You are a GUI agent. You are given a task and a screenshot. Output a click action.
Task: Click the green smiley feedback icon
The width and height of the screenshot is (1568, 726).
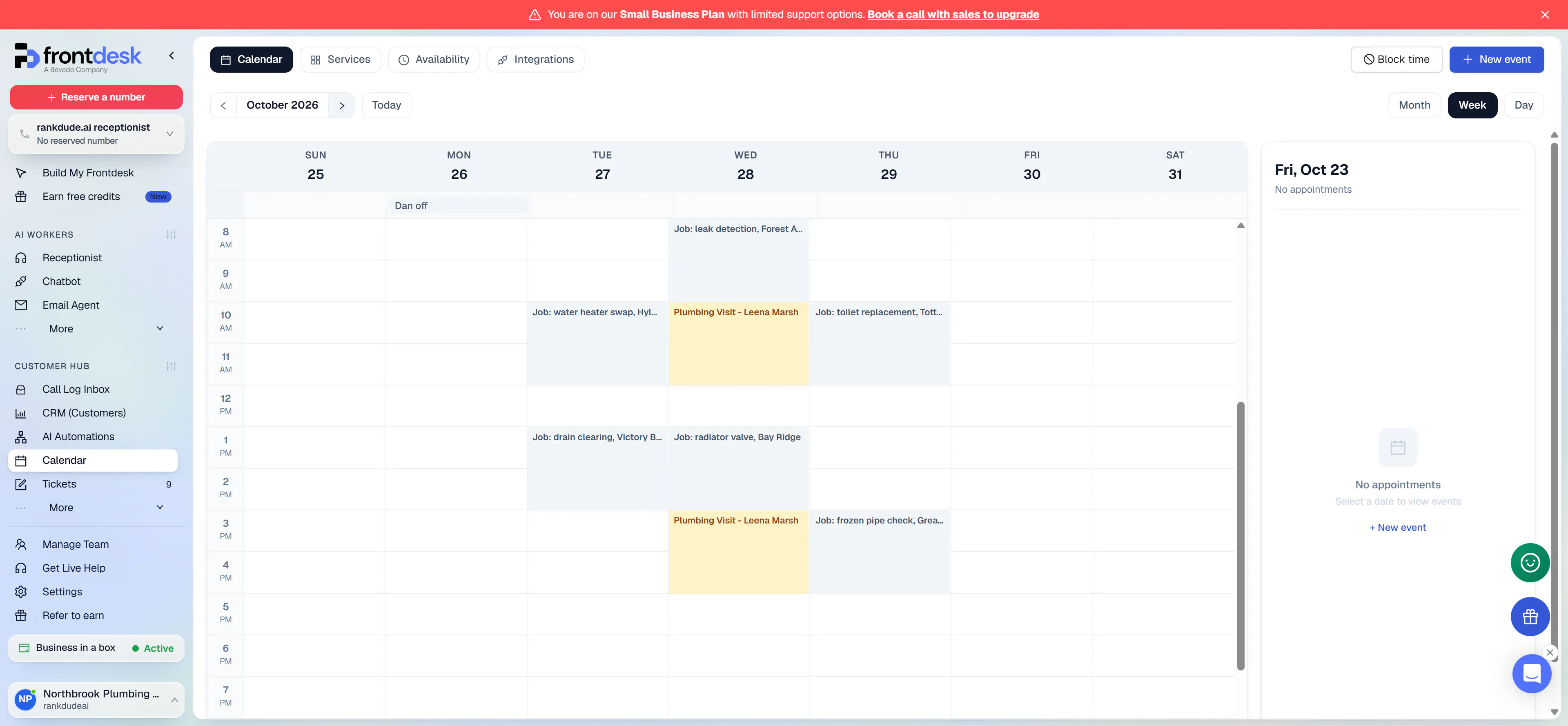coord(1530,562)
